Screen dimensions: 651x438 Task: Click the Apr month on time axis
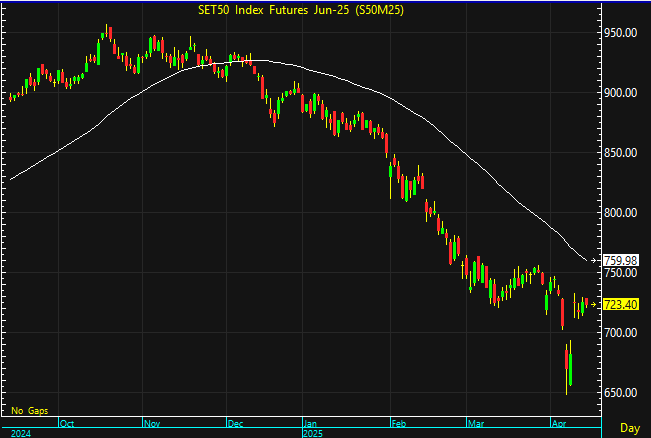[559, 423]
